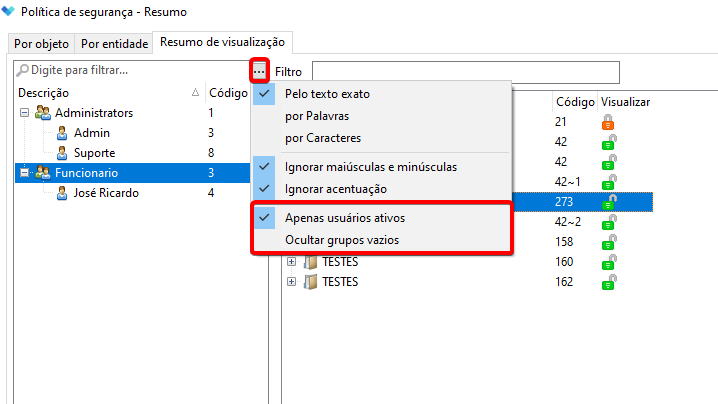Image resolution: width=718 pixels, height=404 pixels.
Task: Click the orange lock icon for code 21
Action: pyautogui.click(x=607, y=122)
